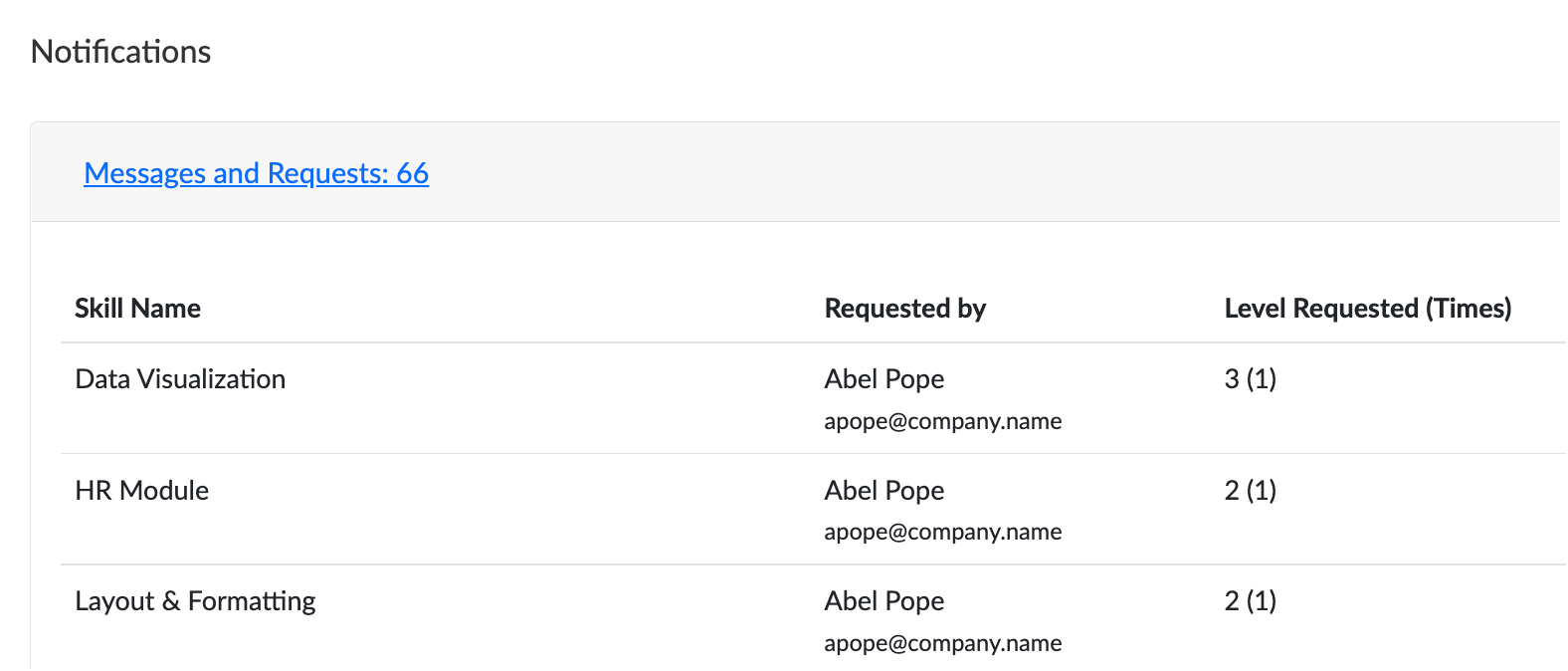Screen dimensions: 1568x671
Task: Click the 3 (1) level for Data Visualization
Action: 1251,379
